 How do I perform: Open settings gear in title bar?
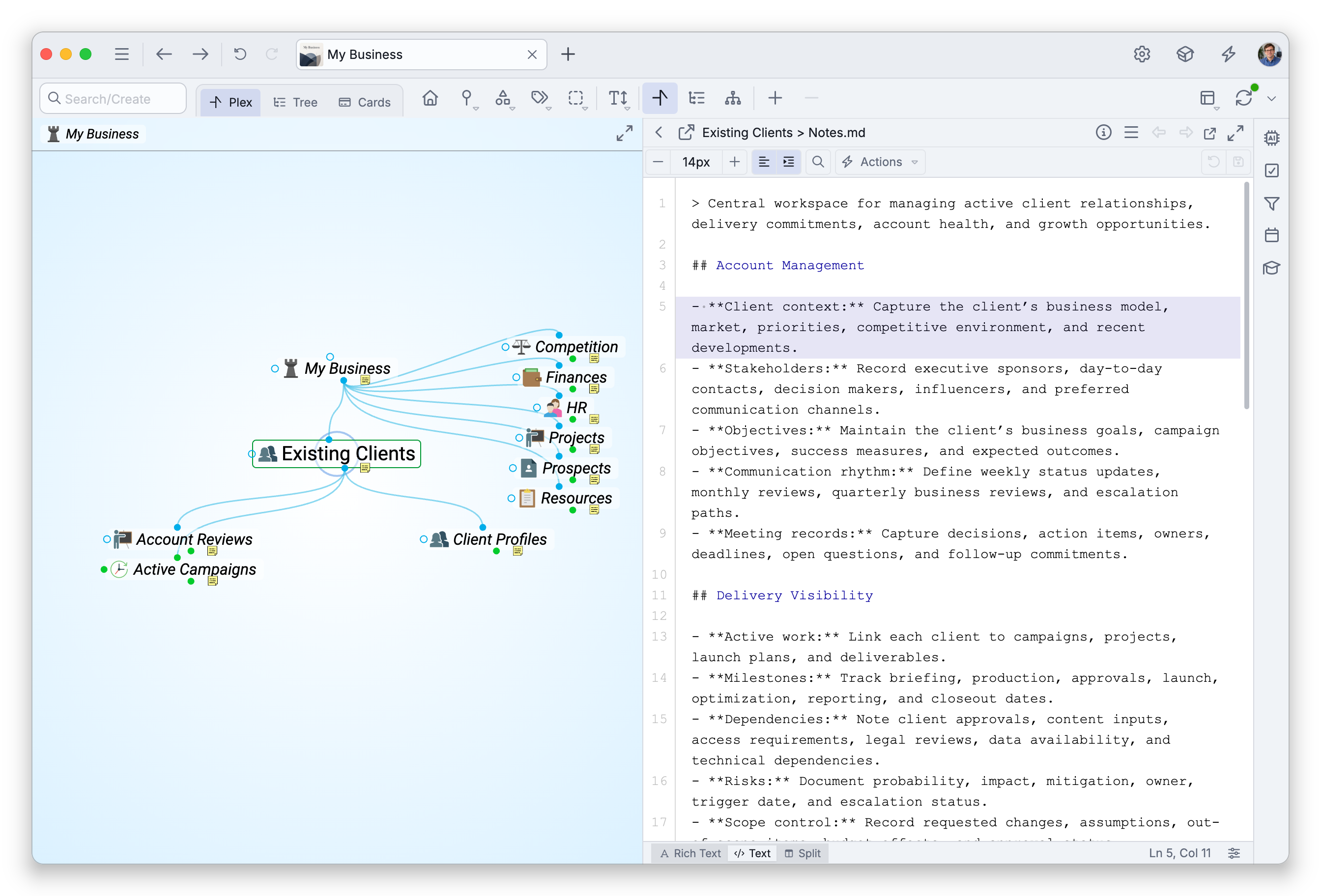pyautogui.click(x=1142, y=54)
